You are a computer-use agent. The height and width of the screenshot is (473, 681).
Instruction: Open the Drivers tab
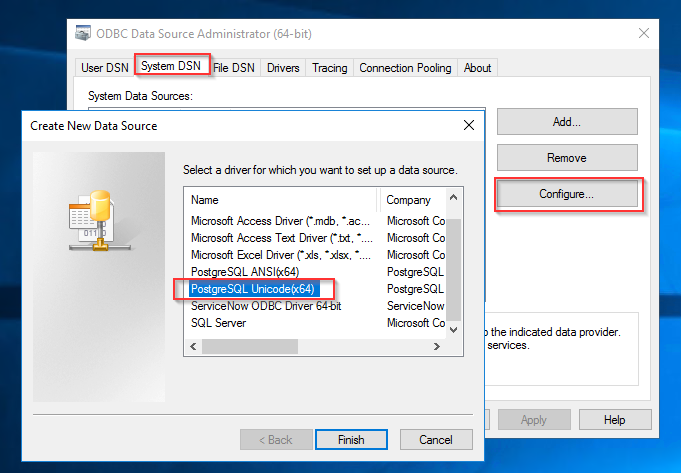[x=283, y=68]
